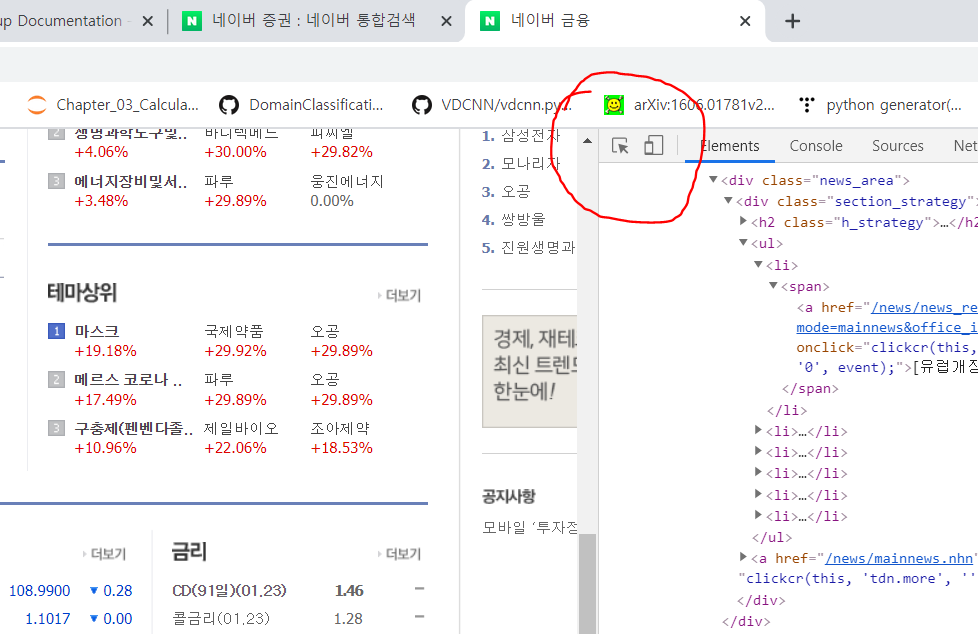This screenshot has height=634, width=978.
Task: Open 삼성전자 in the ranking list
Action: (x=531, y=135)
